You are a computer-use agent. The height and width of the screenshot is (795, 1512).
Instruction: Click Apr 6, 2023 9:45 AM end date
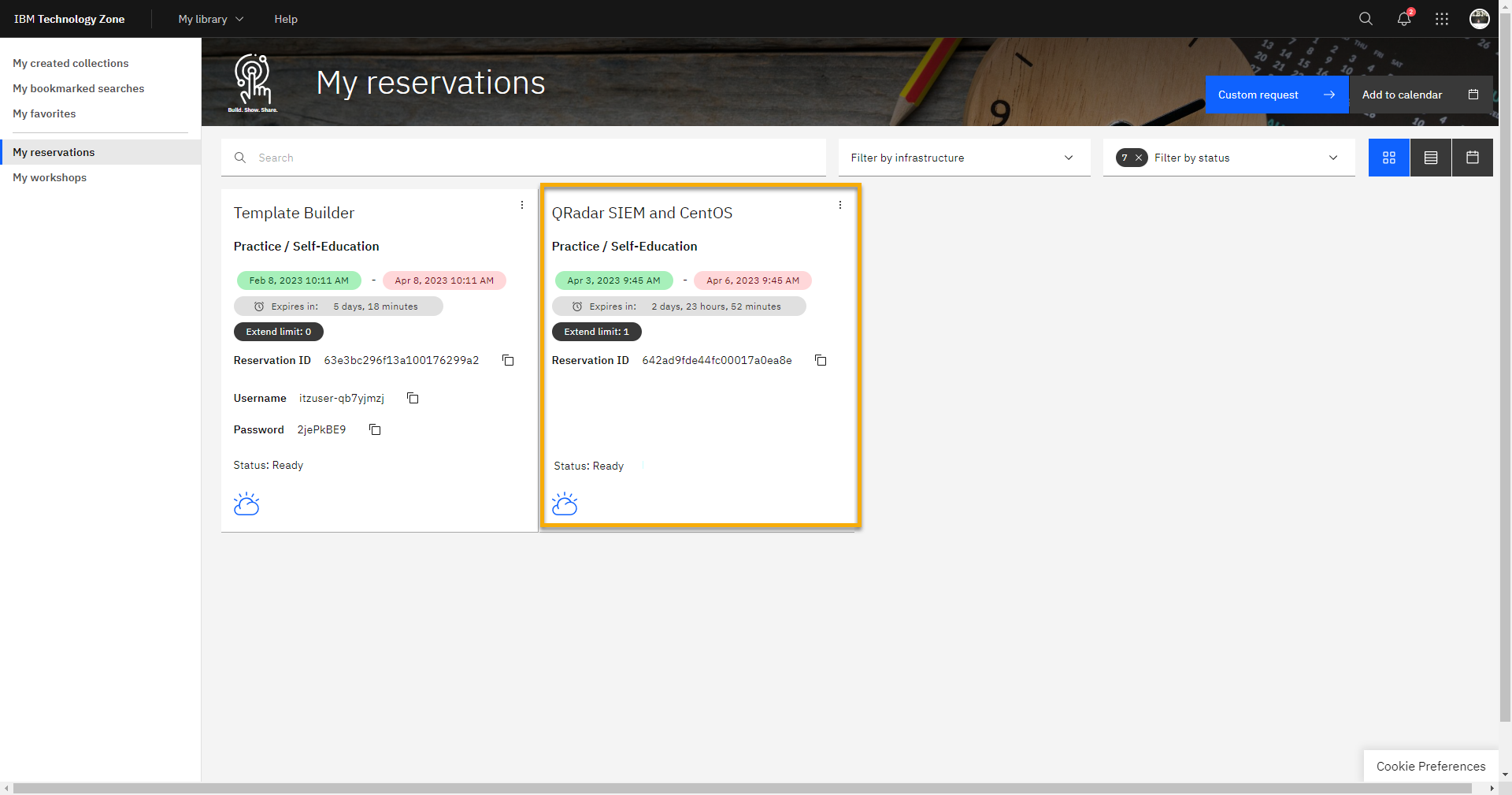pyautogui.click(x=753, y=280)
